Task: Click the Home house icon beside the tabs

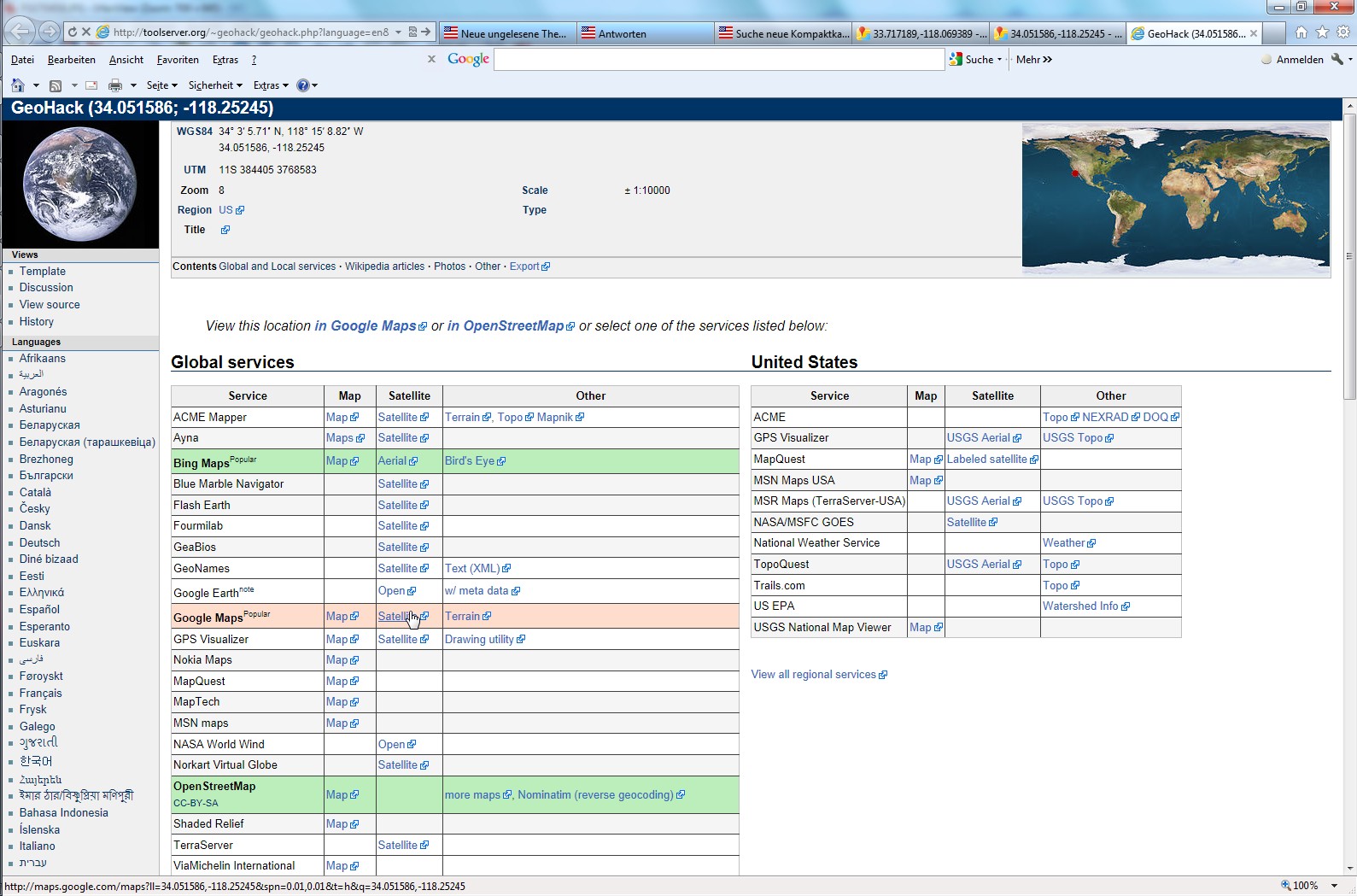Action: [x=1301, y=32]
